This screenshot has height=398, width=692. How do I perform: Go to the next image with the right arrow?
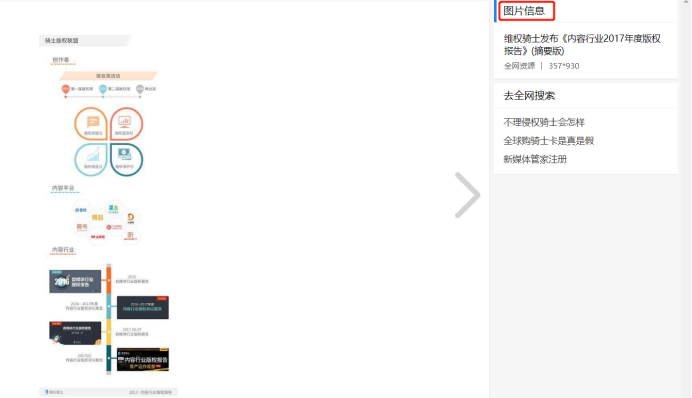pyautogui.click(x=468, y=195)
